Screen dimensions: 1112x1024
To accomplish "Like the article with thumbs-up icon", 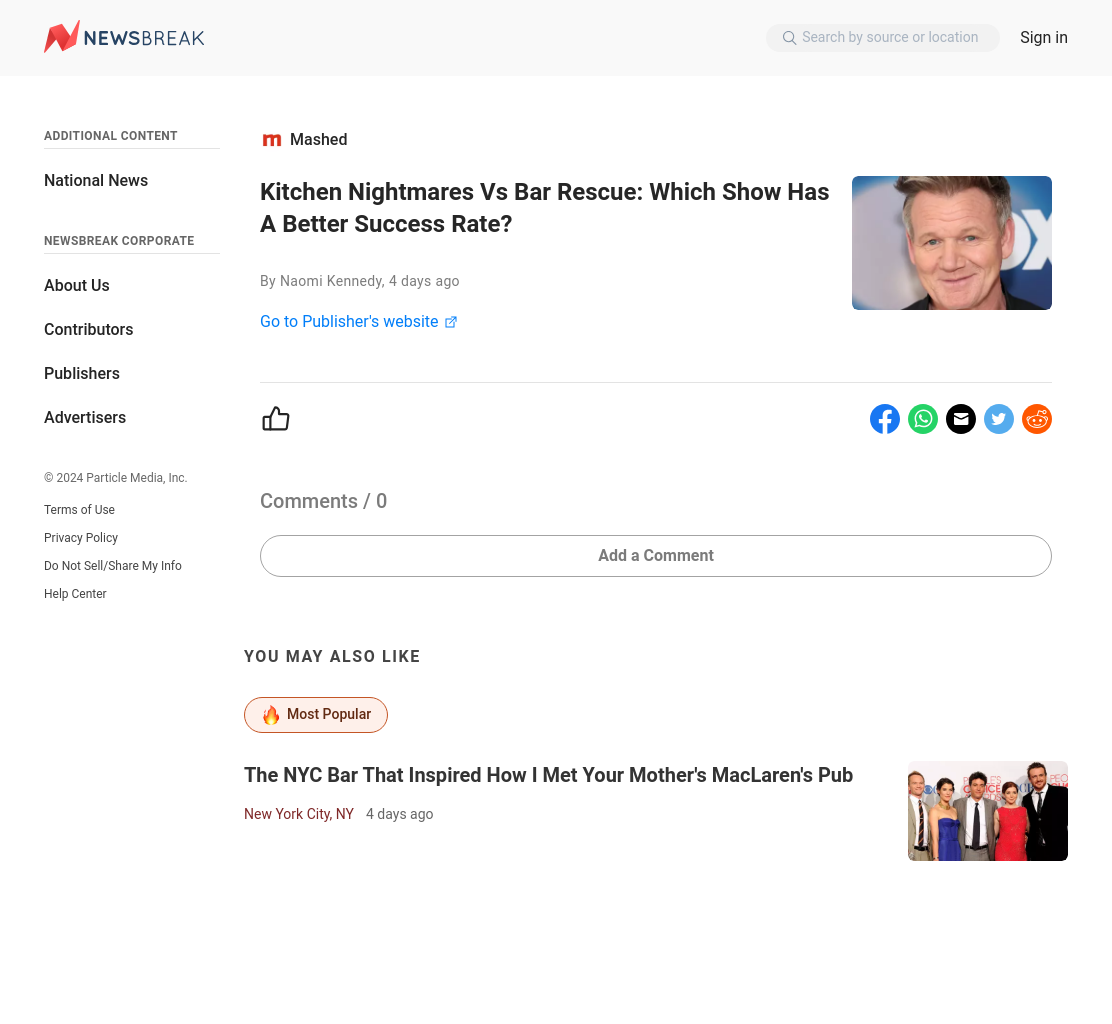I will pyautogui.click(x=276, y=418).
